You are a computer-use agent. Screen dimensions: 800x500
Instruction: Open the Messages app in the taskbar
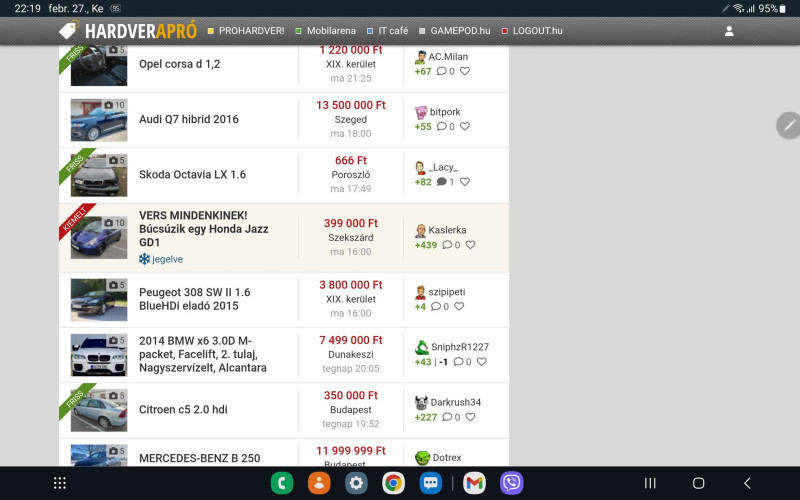coord(431,483)
